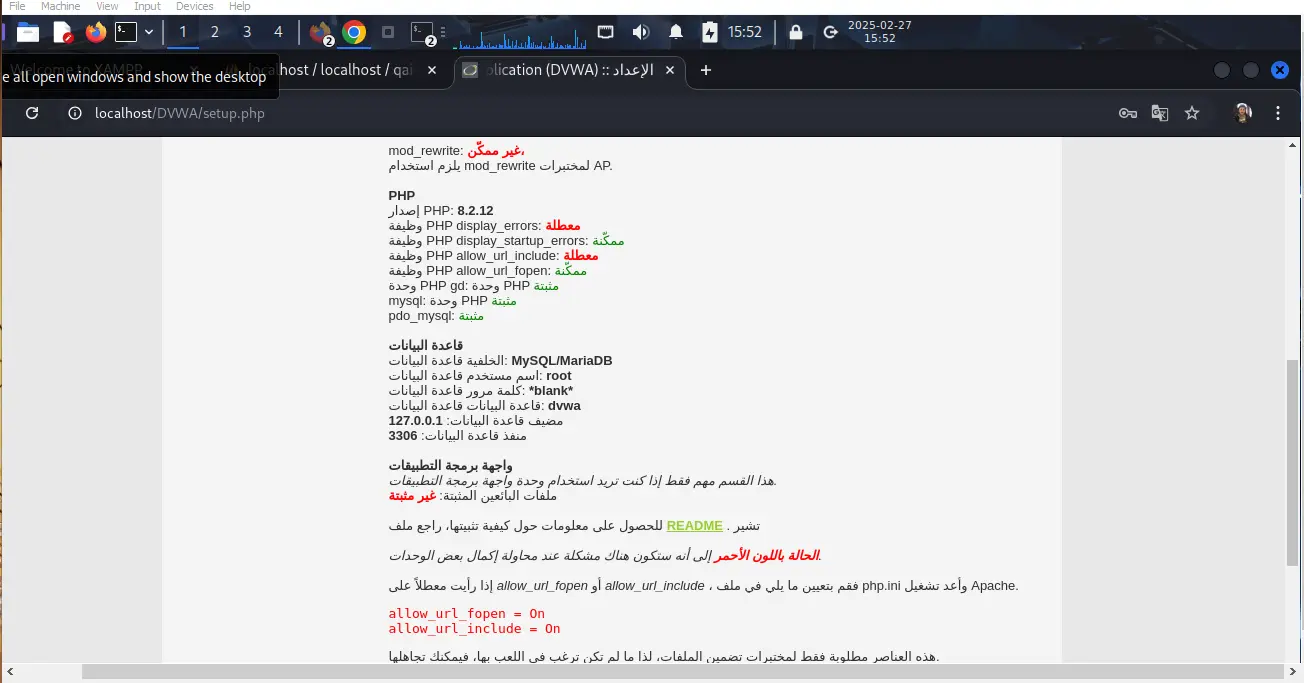Click the database username root

559,376
